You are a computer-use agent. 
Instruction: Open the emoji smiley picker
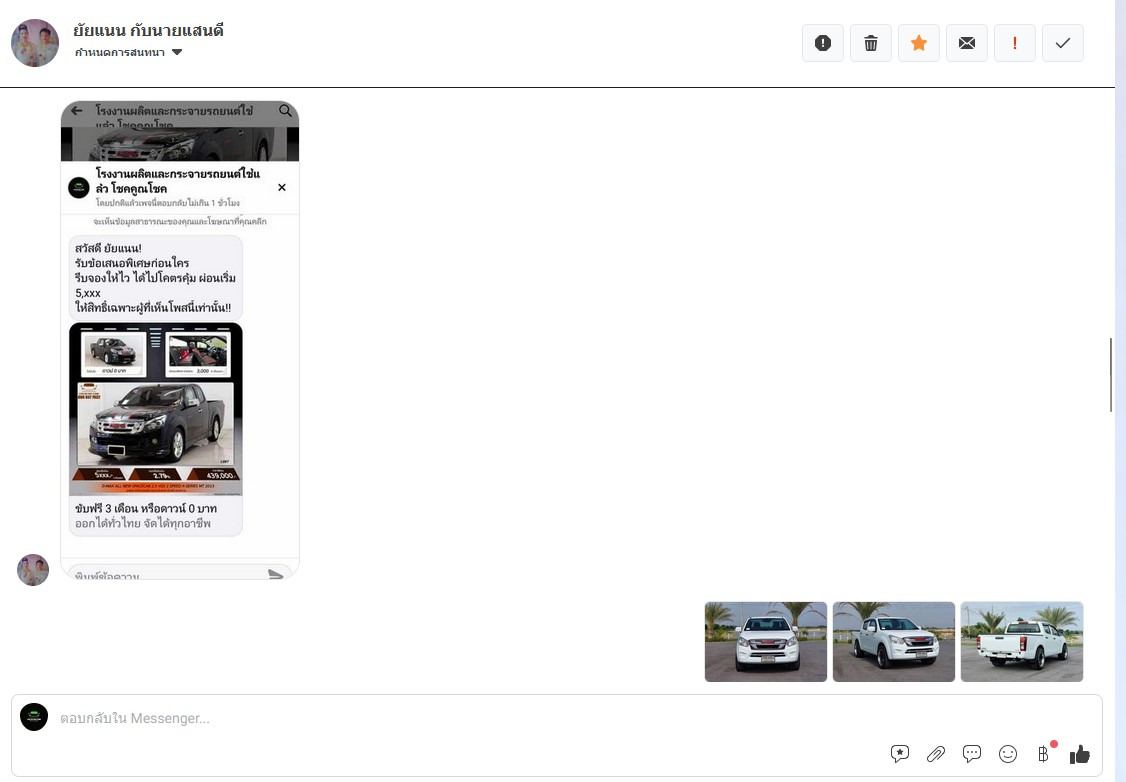1008,754
